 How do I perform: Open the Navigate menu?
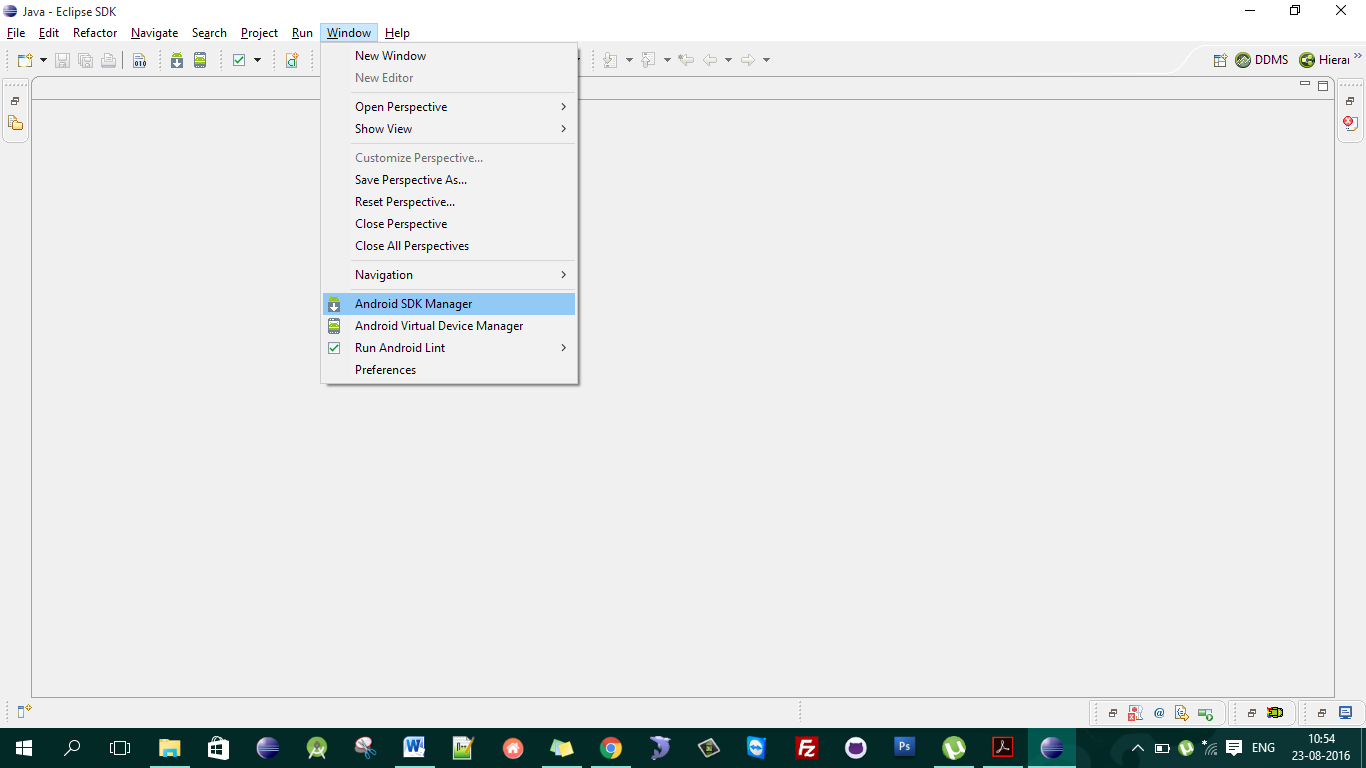pos(154,33)
